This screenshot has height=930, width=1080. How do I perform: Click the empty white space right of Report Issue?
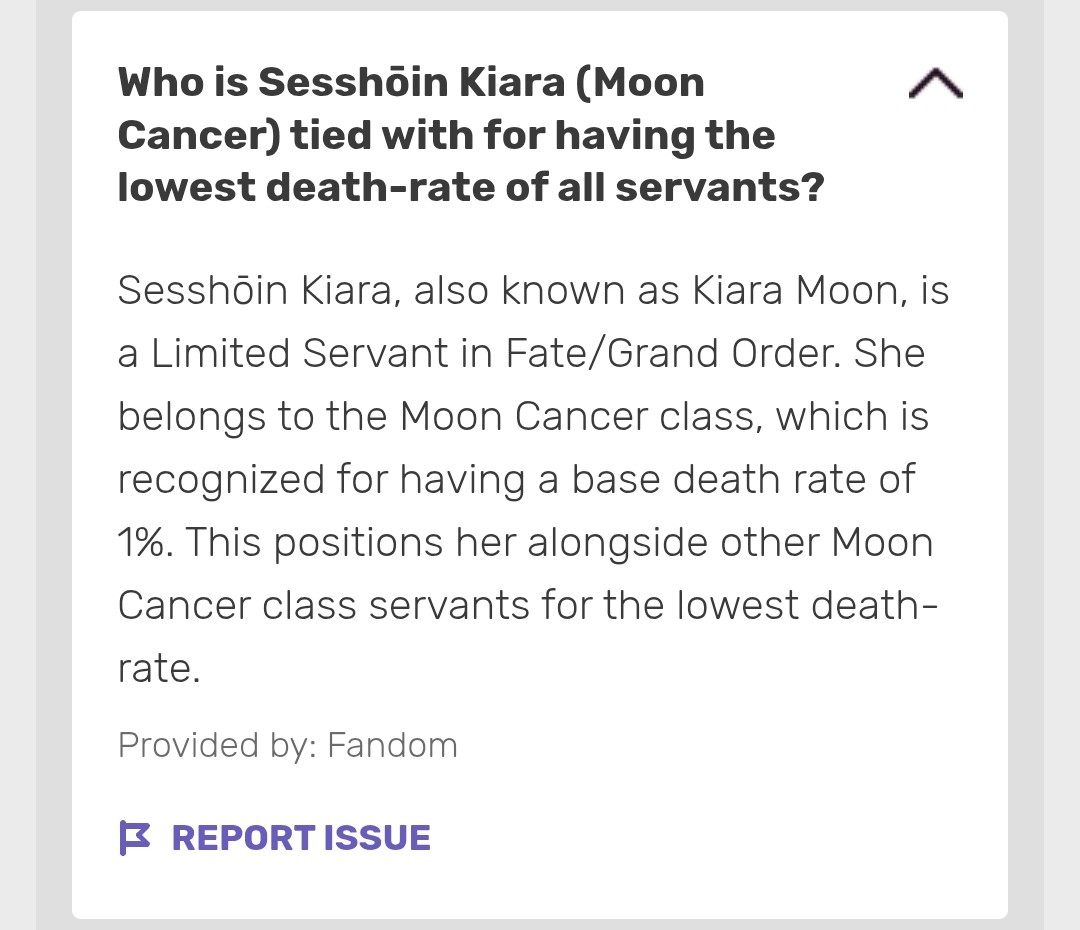(716, 838)
